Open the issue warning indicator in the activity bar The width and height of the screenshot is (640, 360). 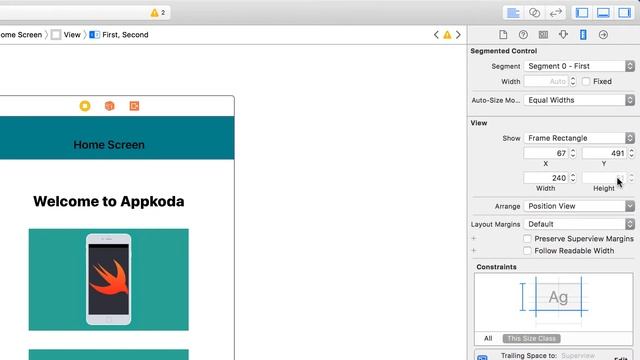[x=158, y=13]
